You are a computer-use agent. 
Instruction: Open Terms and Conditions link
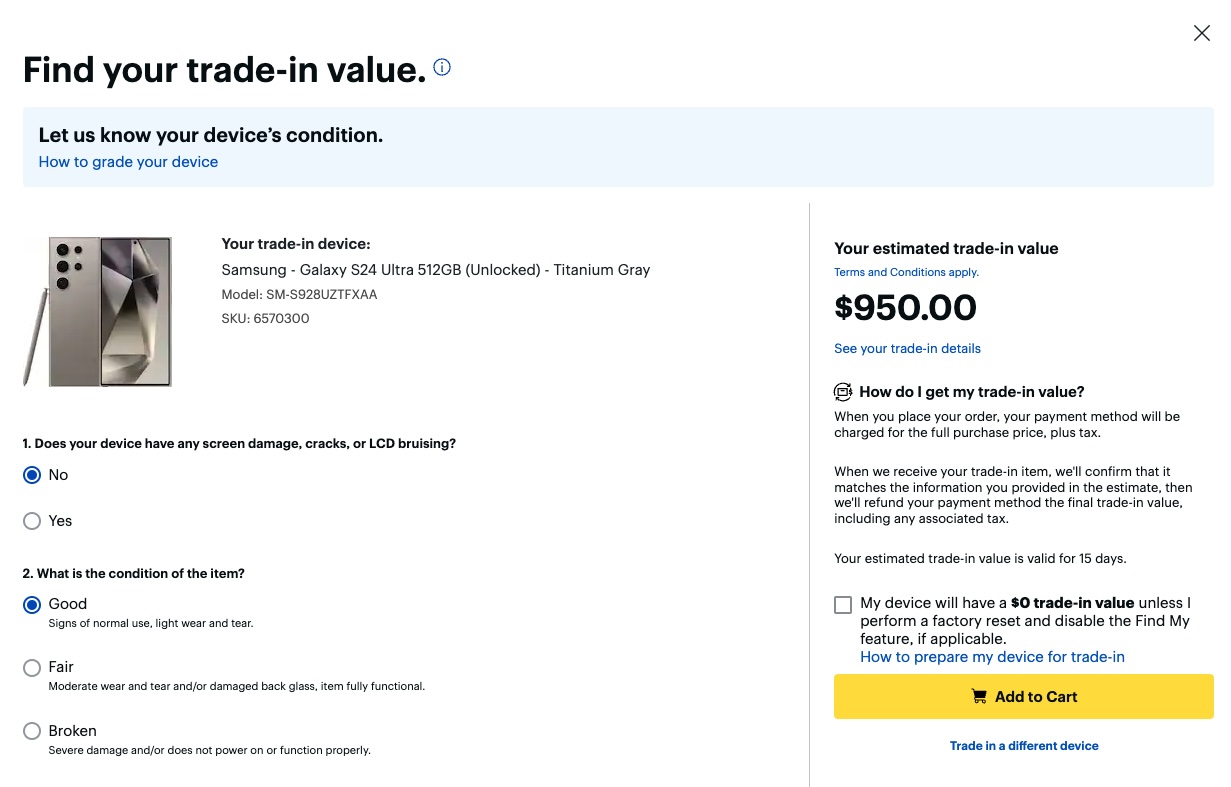pyautogui.click(x=906, y=272)
